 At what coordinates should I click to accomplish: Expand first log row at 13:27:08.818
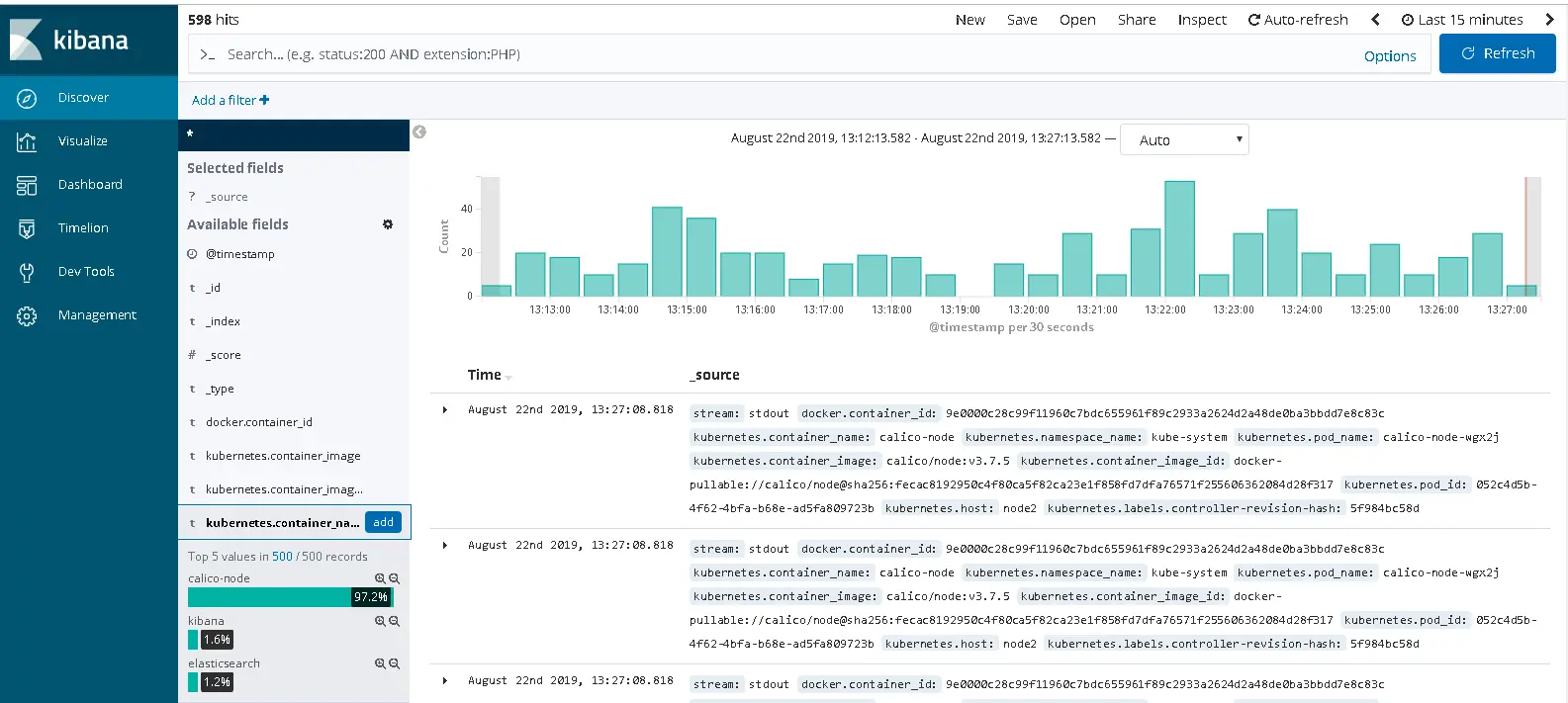point(445,409)
